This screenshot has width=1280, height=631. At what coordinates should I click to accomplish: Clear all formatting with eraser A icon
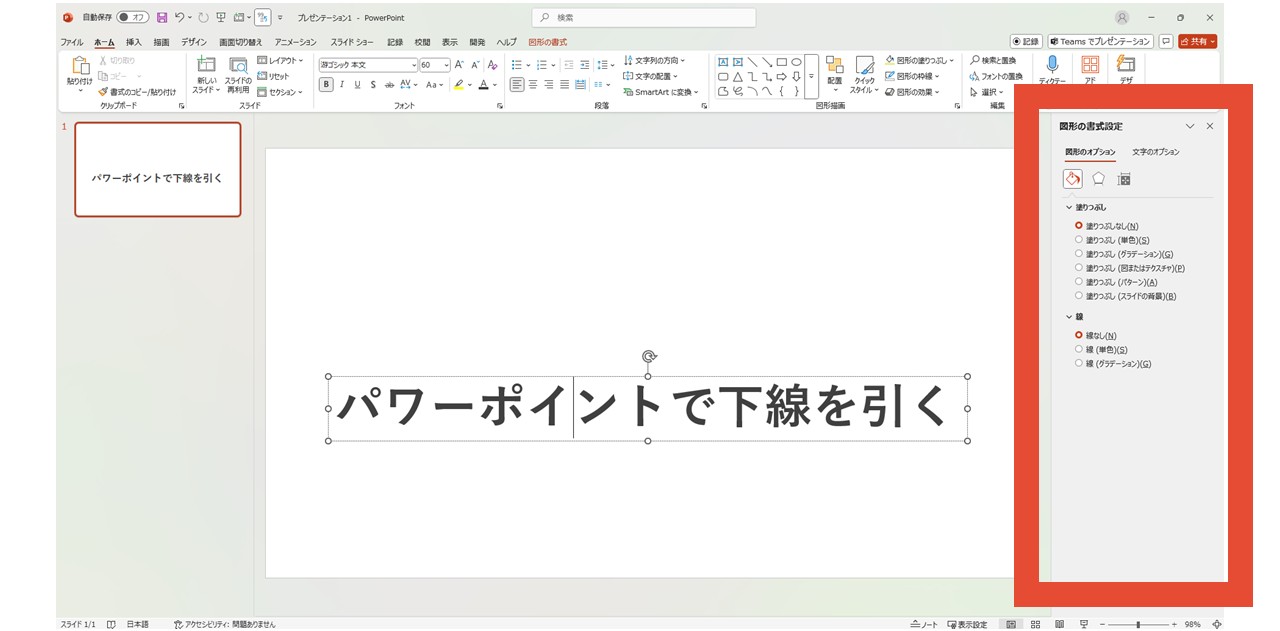492,65
